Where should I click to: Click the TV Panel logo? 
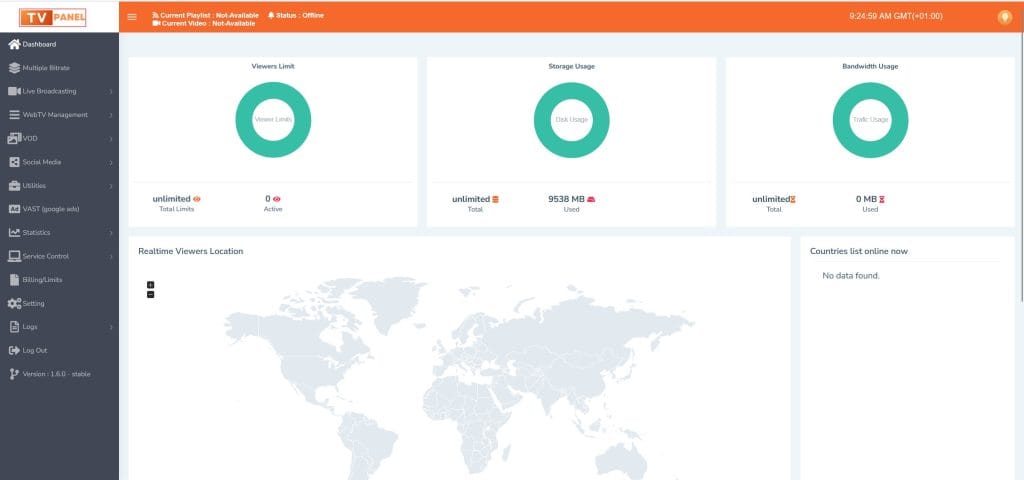coord(53,17)
